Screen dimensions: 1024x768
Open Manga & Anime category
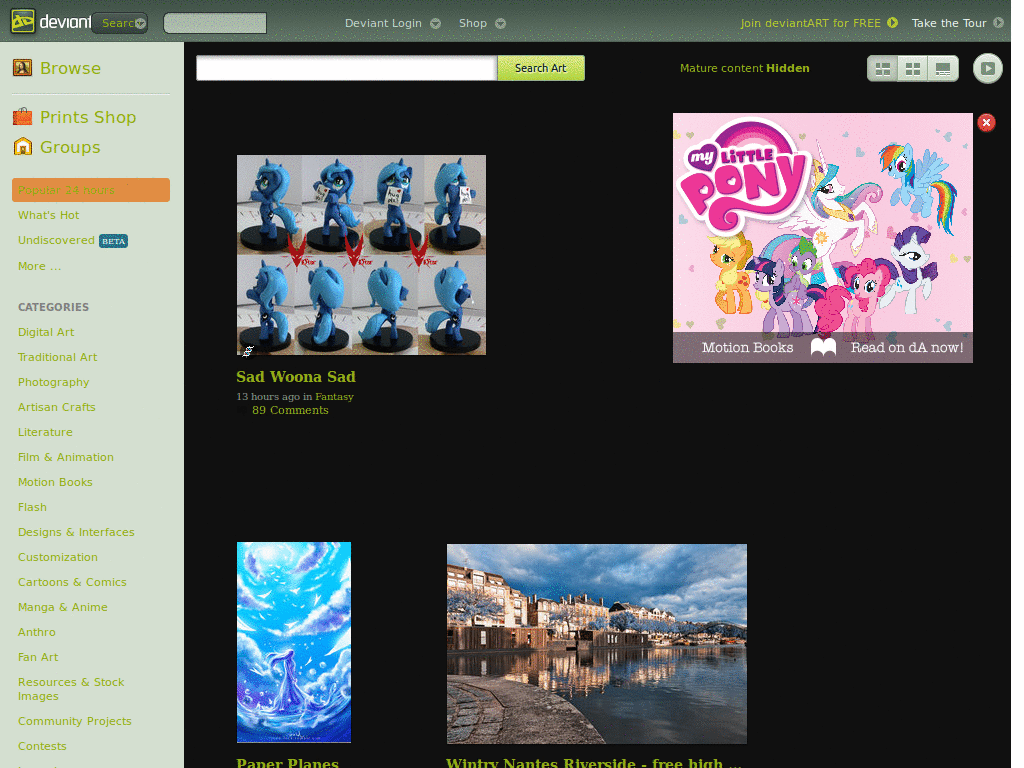(x=63, y=607)
